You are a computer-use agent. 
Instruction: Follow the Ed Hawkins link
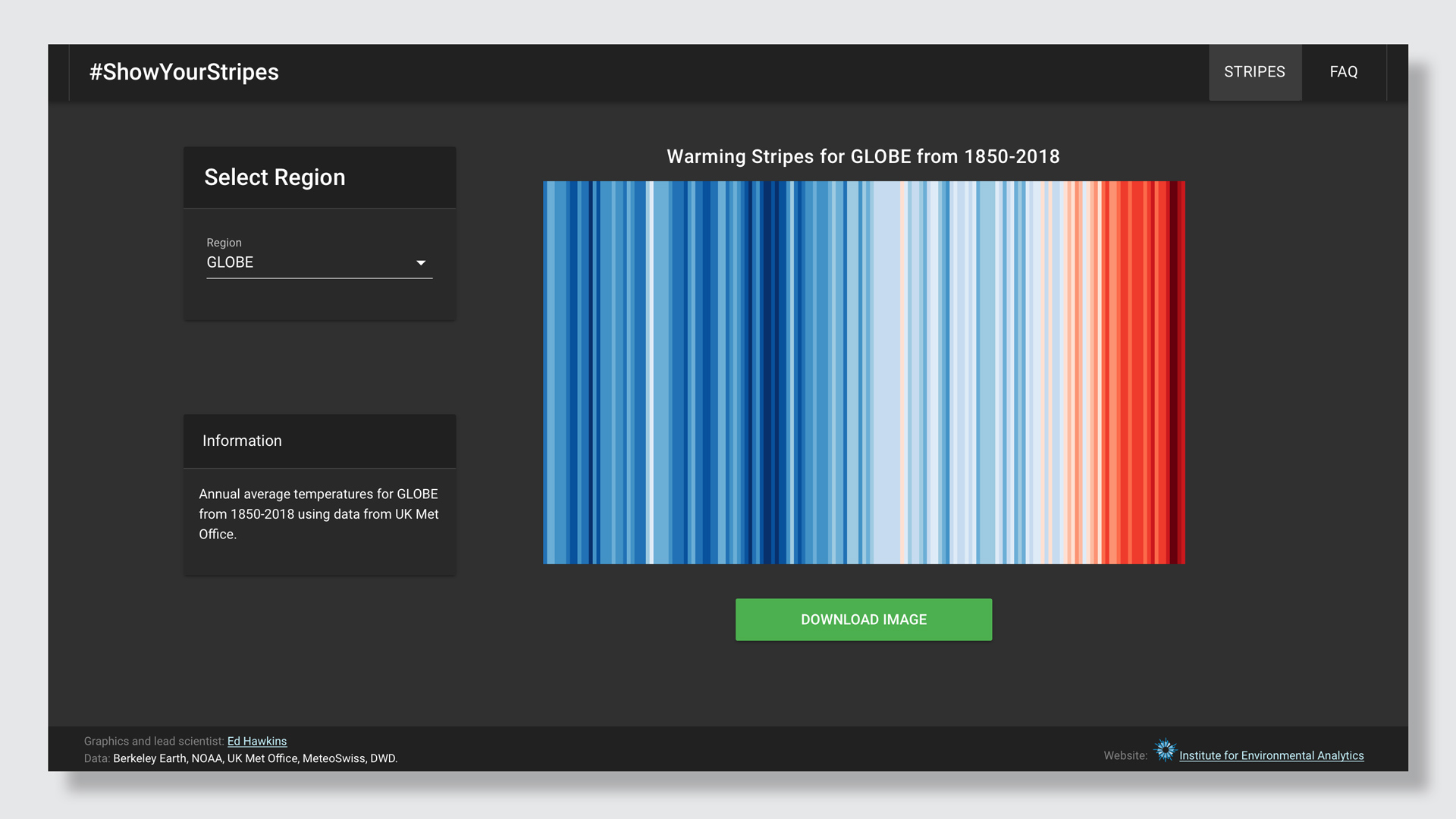(256, 741)
